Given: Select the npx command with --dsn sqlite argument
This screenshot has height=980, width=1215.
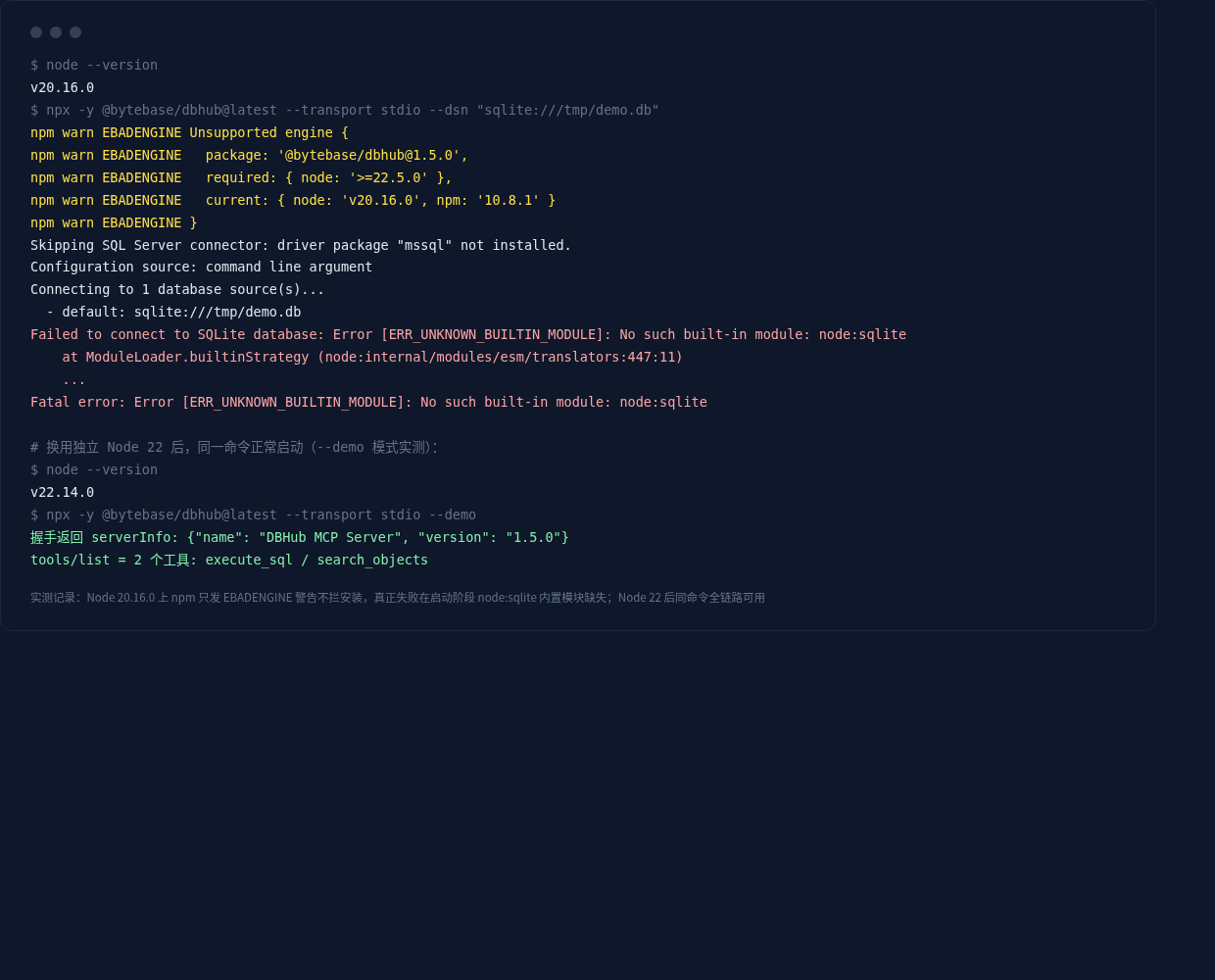Looking at the screenshot, I should [345, 110].
